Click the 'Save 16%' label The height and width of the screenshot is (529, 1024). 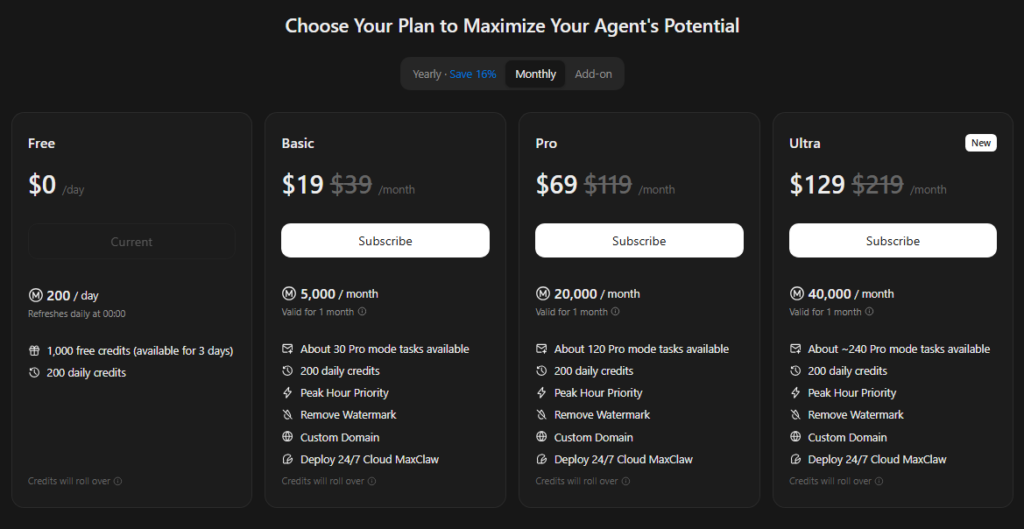pos(473,74)
